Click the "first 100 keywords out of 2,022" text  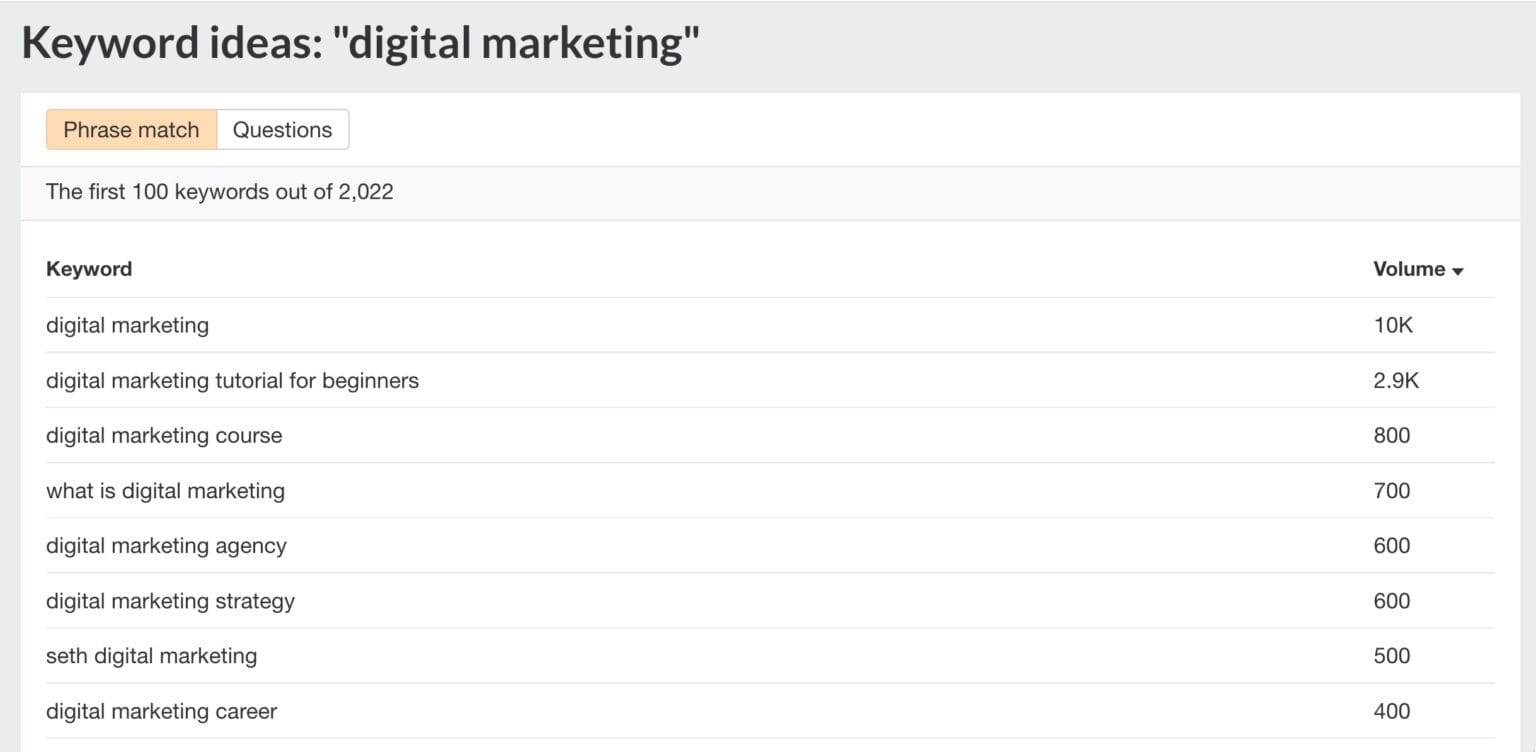point(219,191)
